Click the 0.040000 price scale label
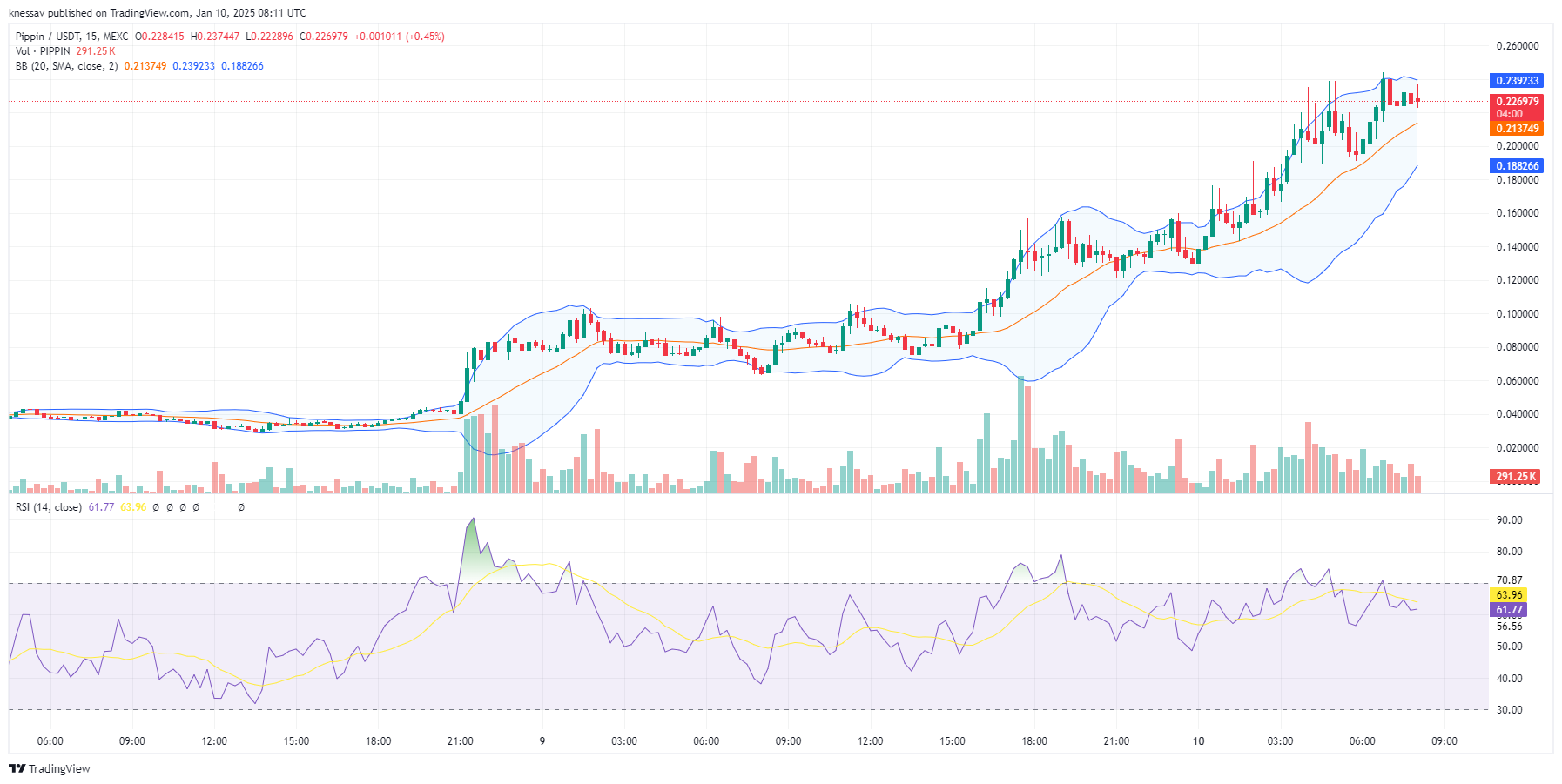Viewport: 1562px width, 784px height. click(x=1518, y=414)
